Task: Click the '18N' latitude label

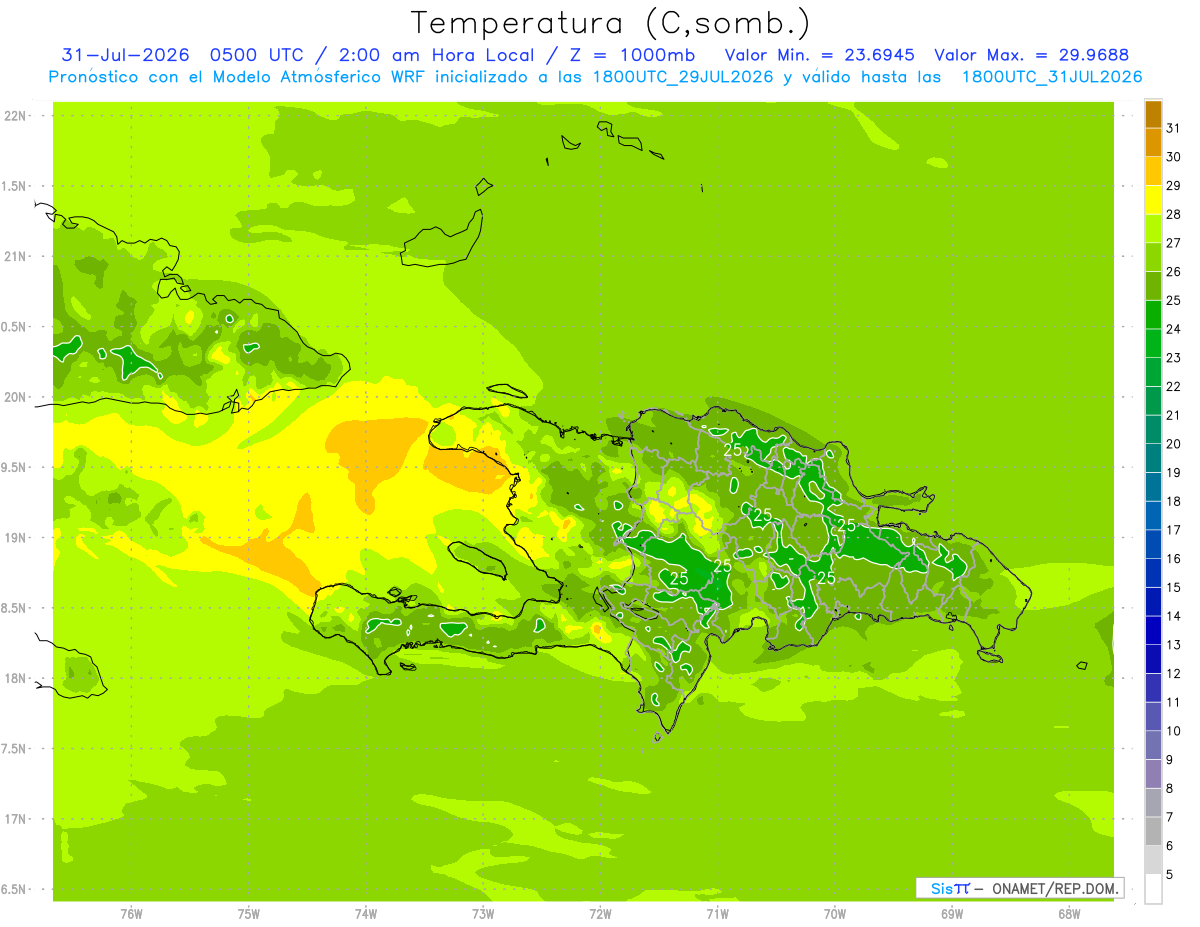Action: point(16,679)
